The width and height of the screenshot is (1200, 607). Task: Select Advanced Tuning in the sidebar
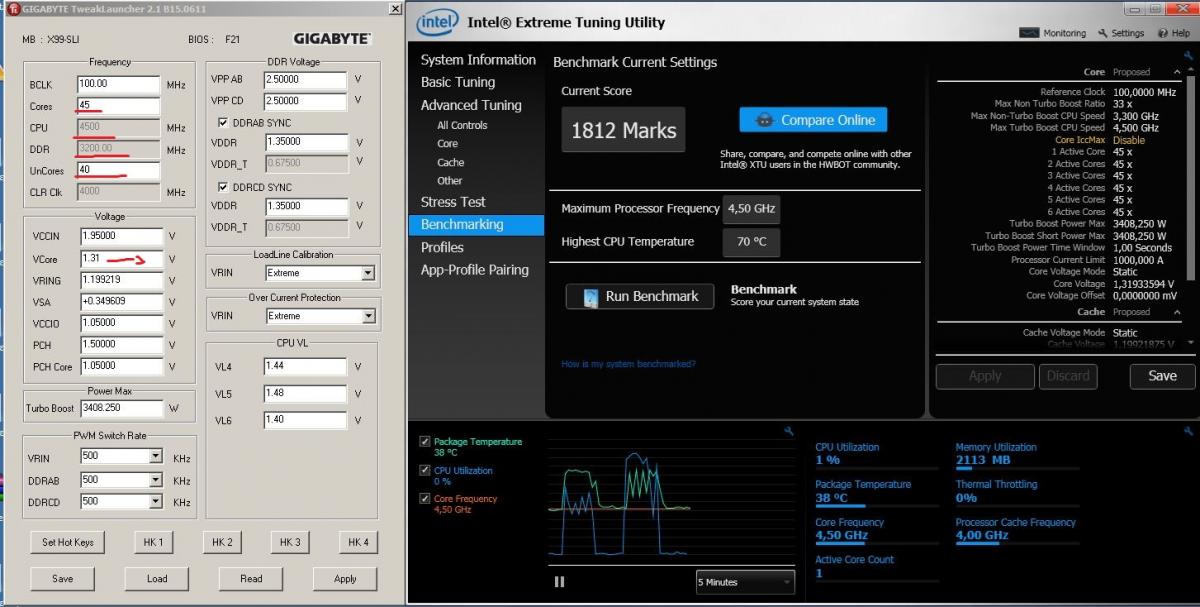(x=471, y=105)
